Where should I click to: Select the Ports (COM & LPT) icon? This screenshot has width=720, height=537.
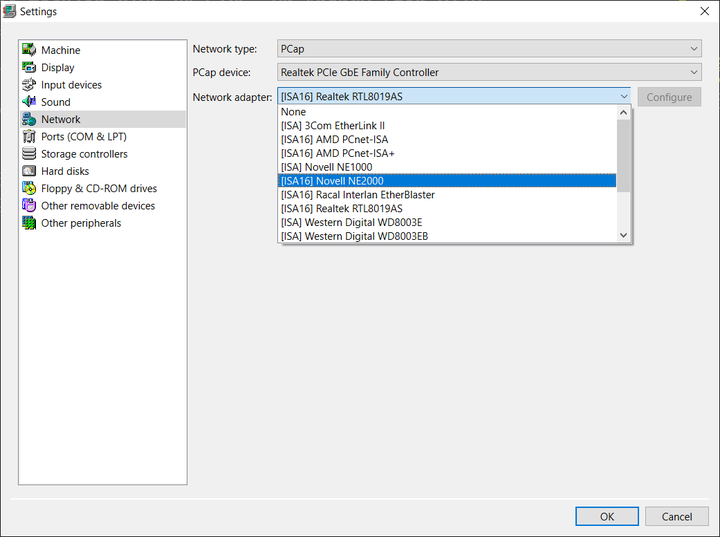coord(29,137)
